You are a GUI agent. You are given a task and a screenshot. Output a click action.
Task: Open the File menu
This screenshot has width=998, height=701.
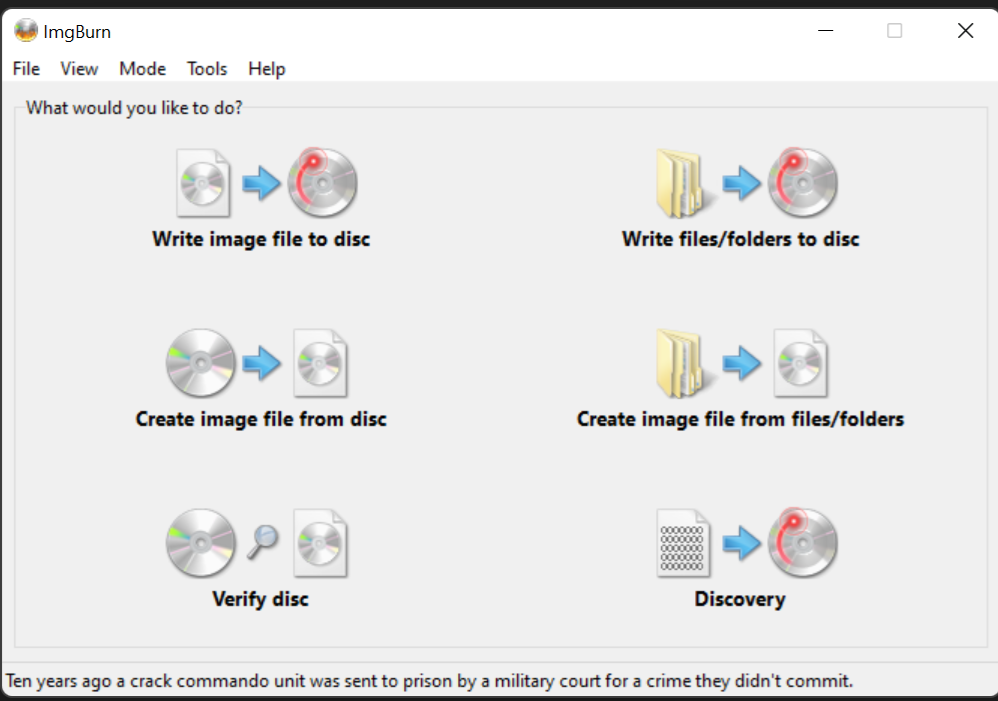click(26, 69)
